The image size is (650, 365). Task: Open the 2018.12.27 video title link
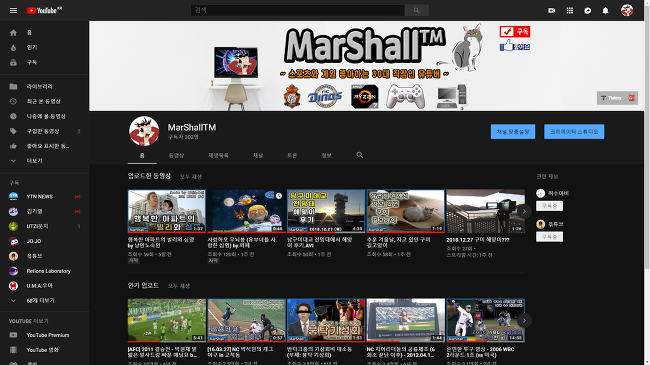coord(478,240)
